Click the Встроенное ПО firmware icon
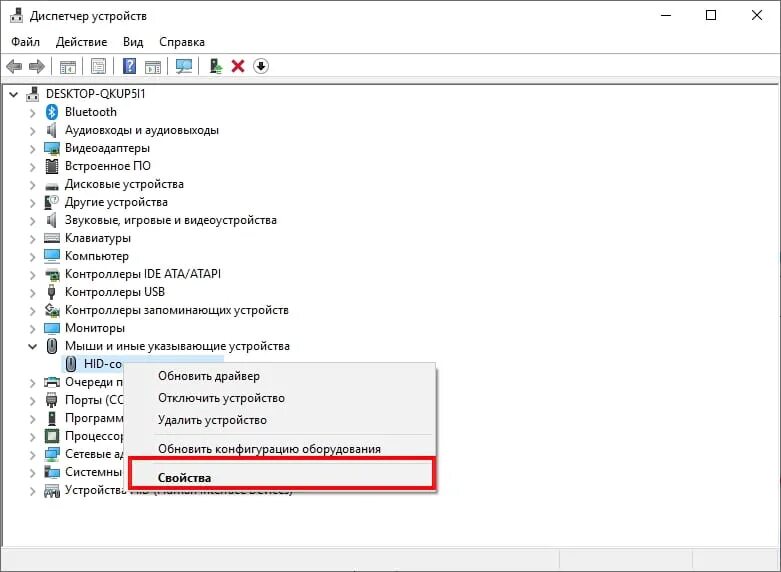The image size is (781, 572). [52, 166]
